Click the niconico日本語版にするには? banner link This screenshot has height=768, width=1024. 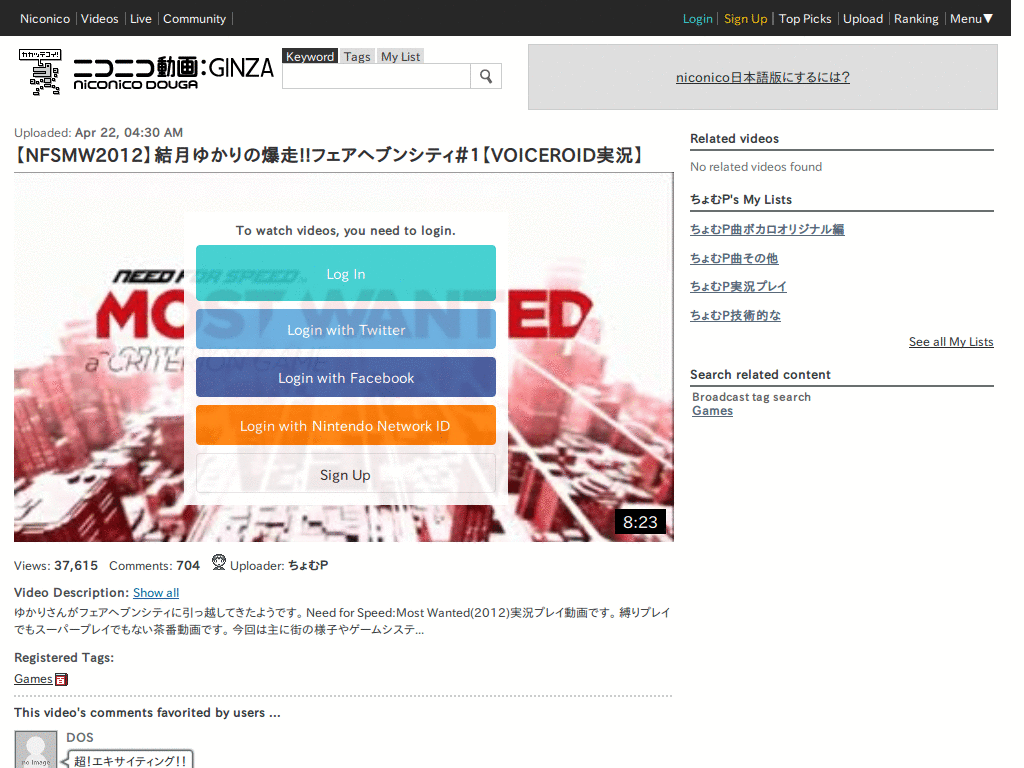pyautogui.click(x=763, y=77)
